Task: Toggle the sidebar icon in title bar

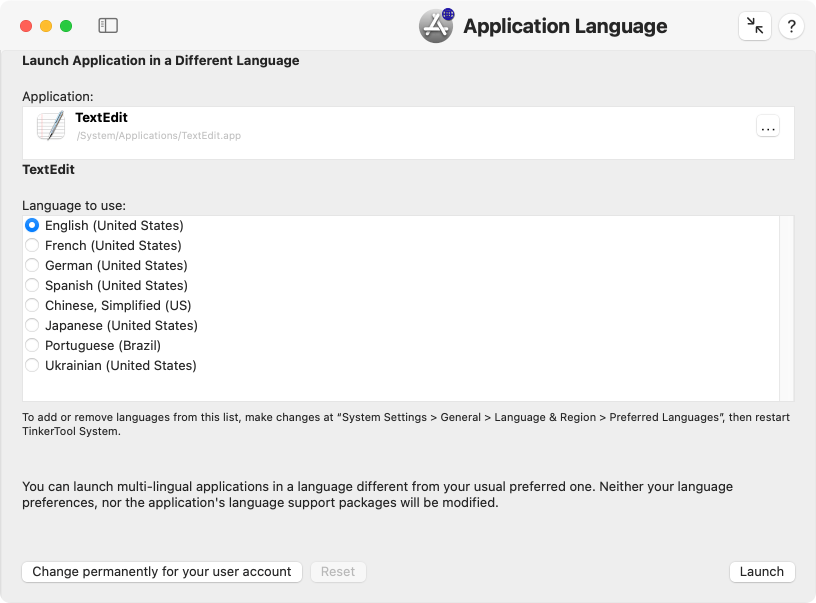Action: (x=108, y=25)
